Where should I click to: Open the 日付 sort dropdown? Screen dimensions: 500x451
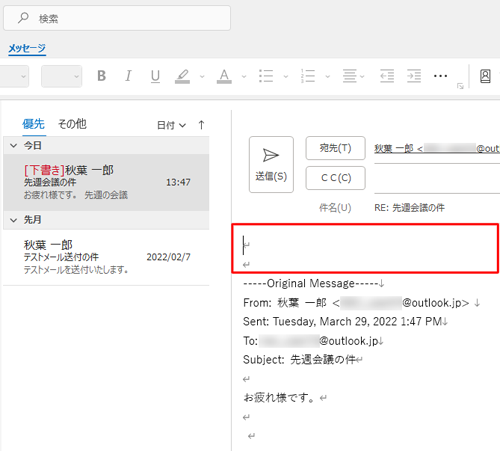tap(171, 125)
